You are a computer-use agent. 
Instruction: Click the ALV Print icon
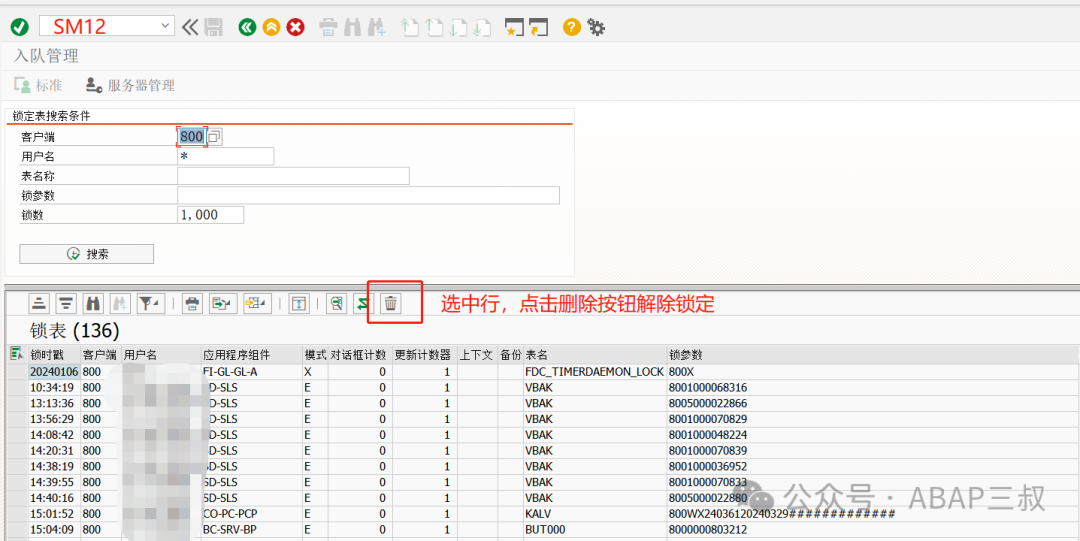(x=192, y=303)
